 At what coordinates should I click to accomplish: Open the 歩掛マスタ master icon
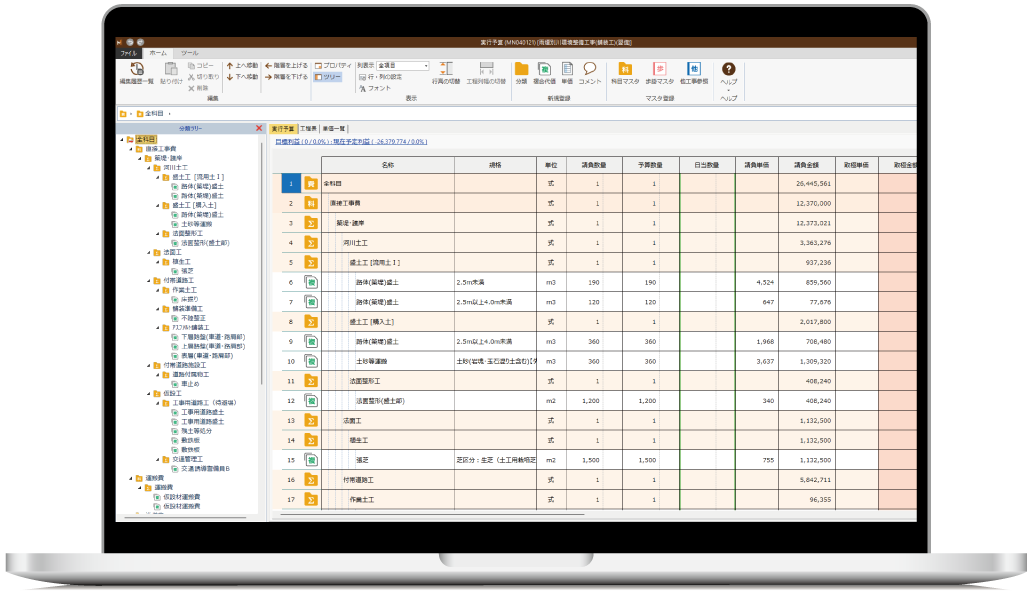pyautogui.click(x=660, y=70)
